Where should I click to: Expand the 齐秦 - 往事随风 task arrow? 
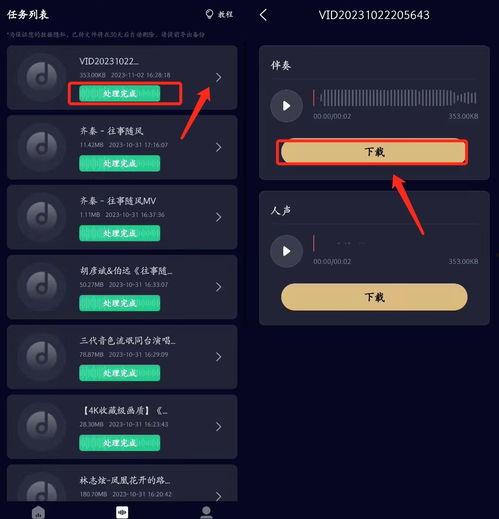(x=219, y=147)
